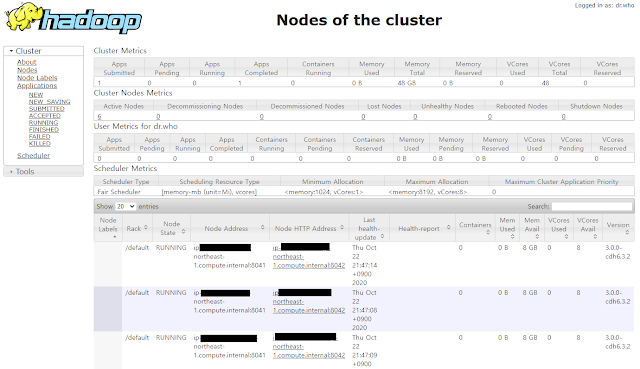Click the <memory:8192, vCores:8> maximum allocation
The height and width of the screenshot is (369, 640).
428,191
